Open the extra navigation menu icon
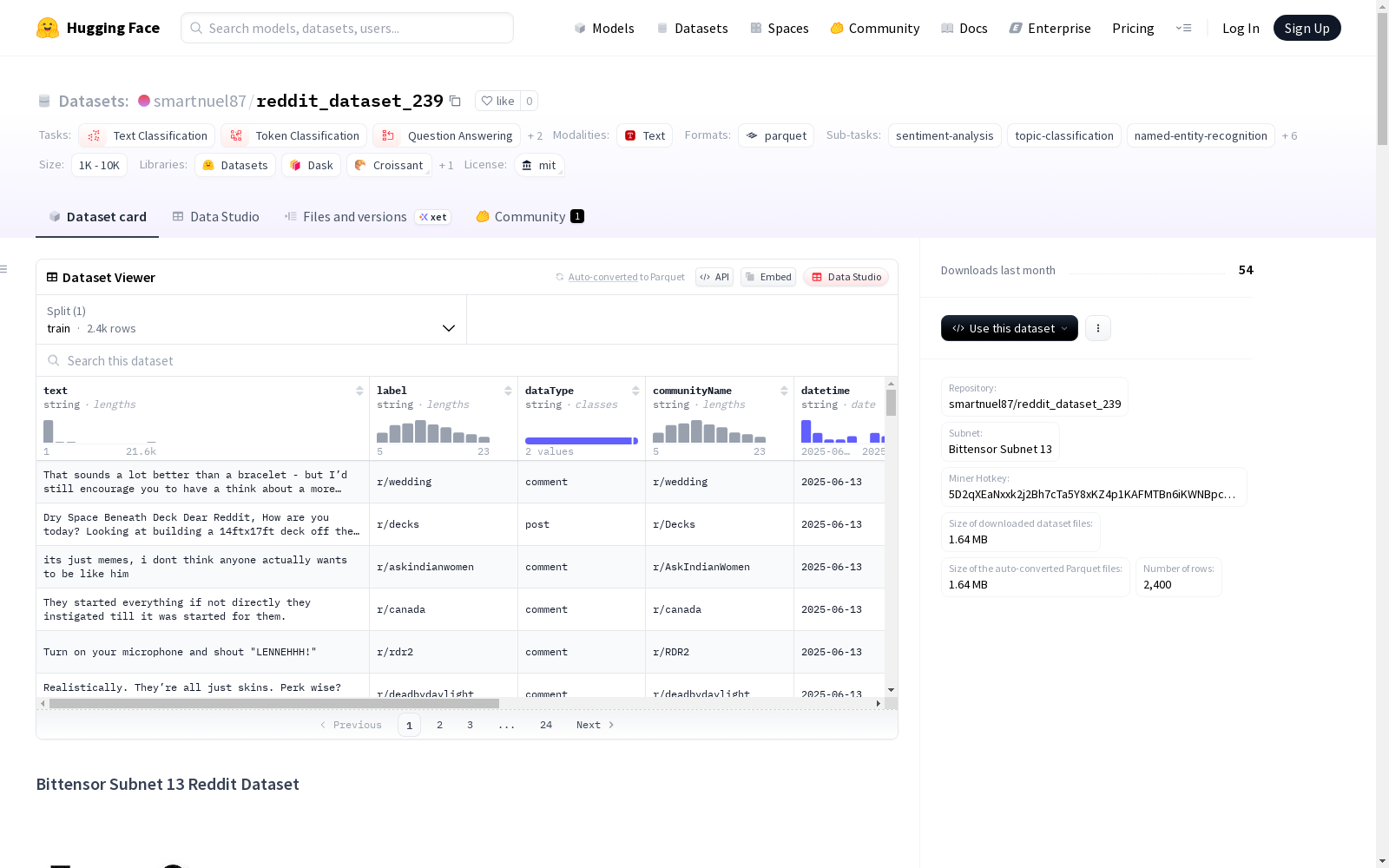This screenshot has width=1389, height=868. pyautogui.click(x=1183, y=28)
